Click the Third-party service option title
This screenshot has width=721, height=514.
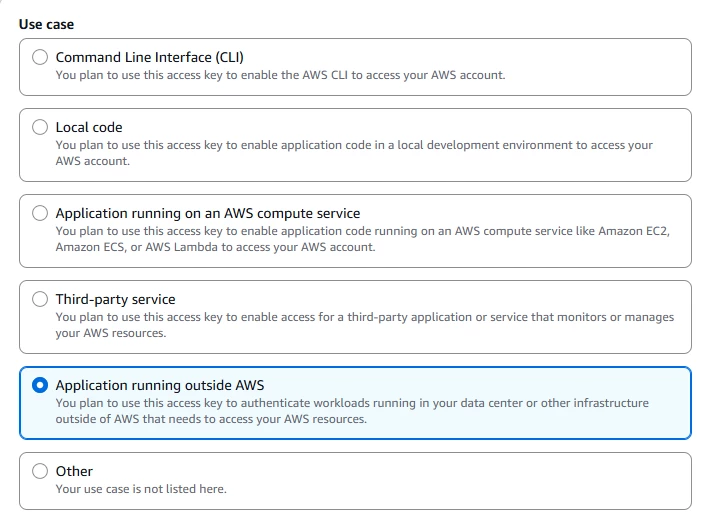[115, 299]
